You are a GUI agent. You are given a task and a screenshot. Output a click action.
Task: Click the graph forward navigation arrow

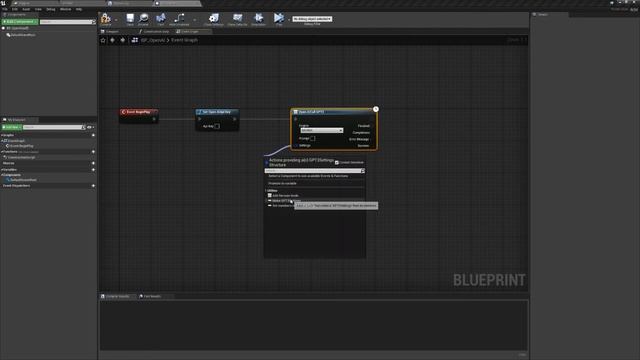[x=122, y=40]
